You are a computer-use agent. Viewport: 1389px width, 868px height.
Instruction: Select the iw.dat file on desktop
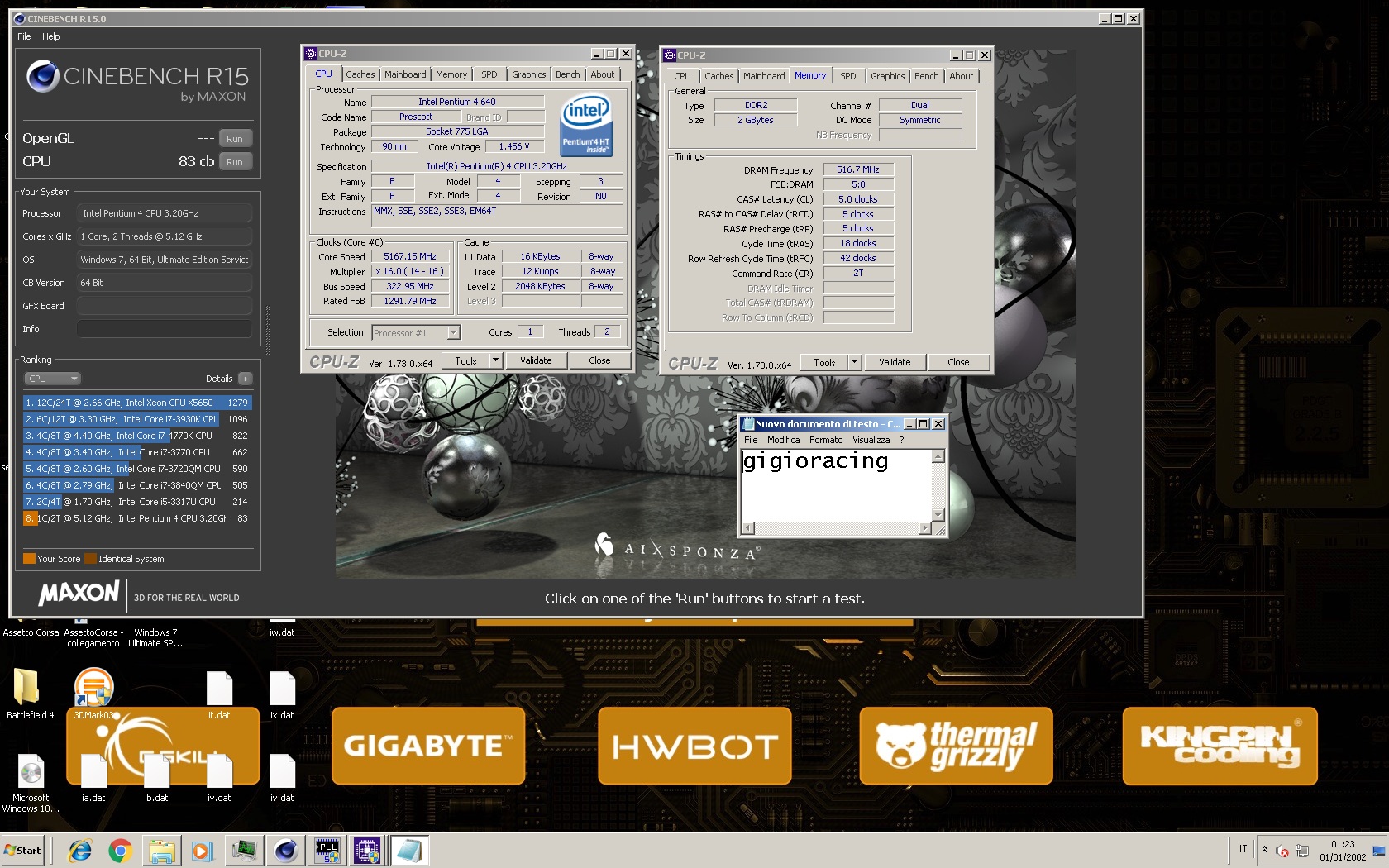pyautogui.click(x=282, y=630)
